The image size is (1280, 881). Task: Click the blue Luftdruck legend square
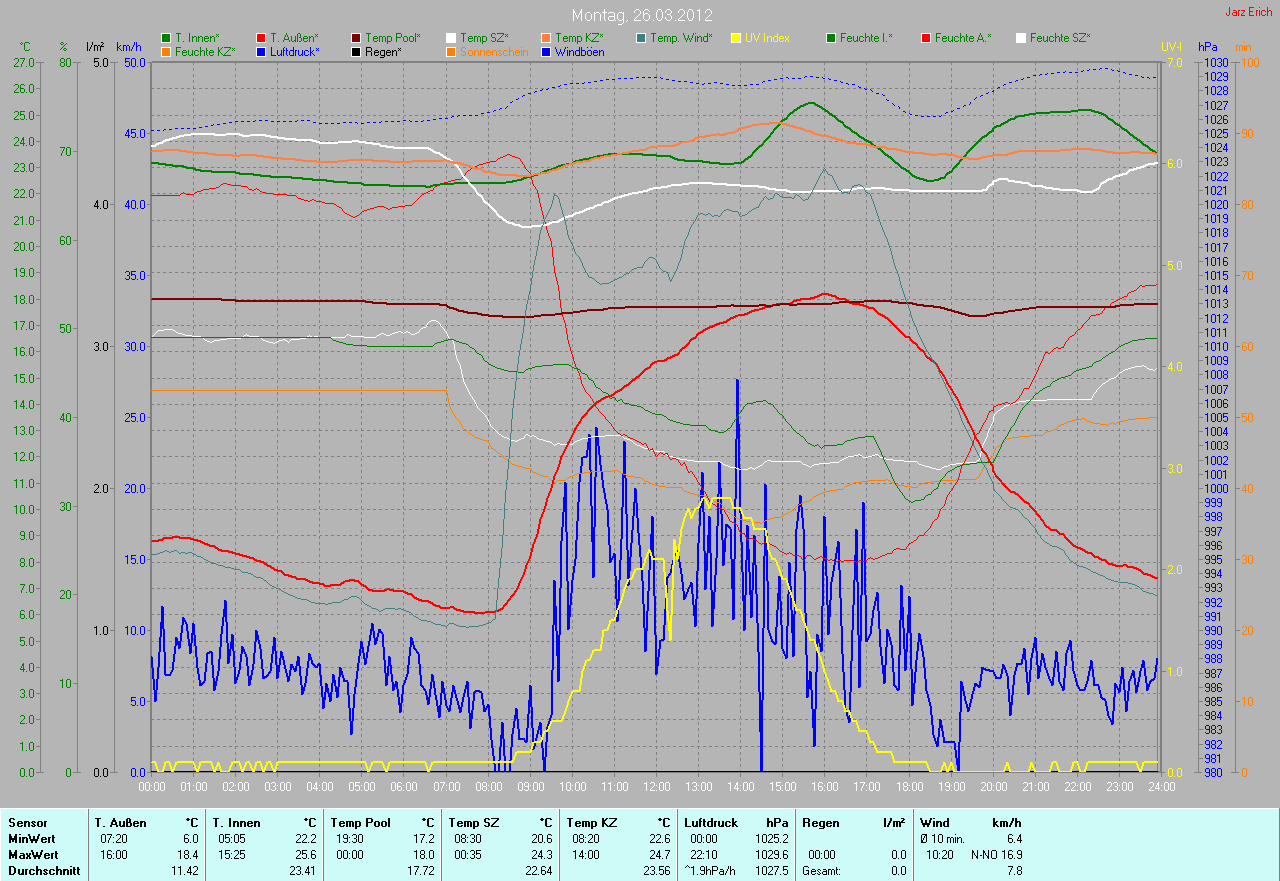coord(261,51)
